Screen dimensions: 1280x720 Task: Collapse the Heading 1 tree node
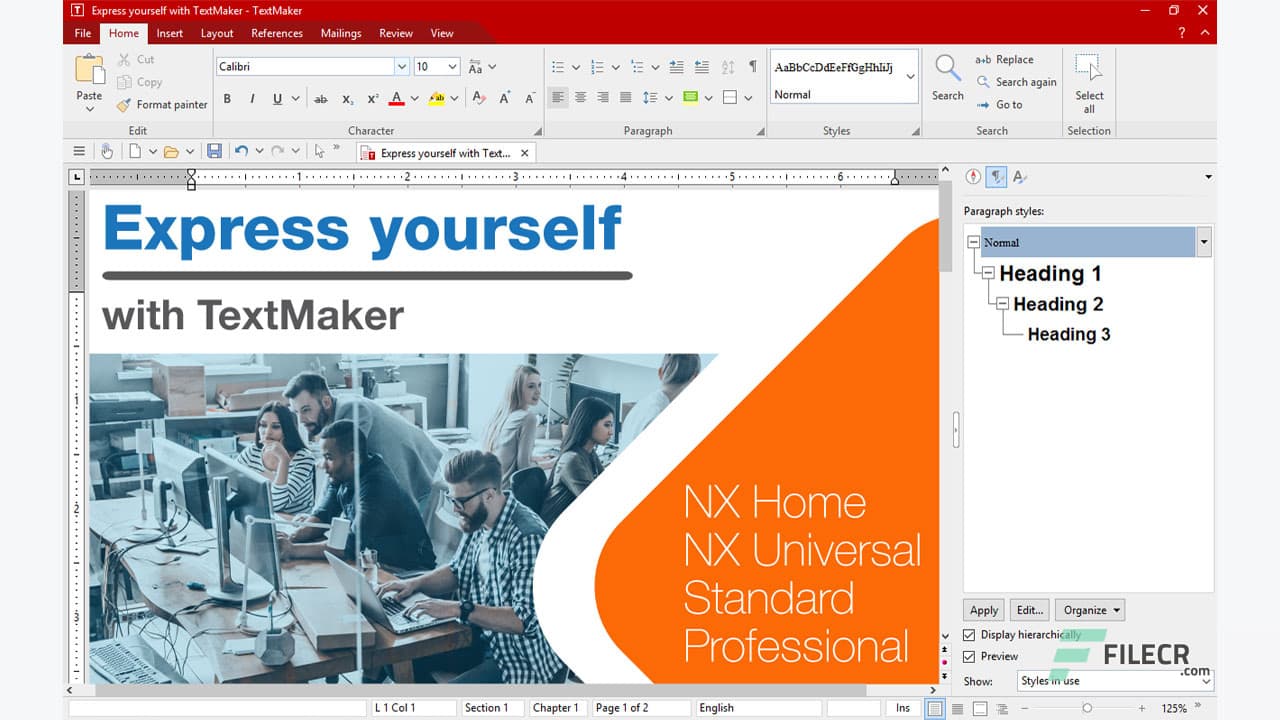(x=988, y=273)
